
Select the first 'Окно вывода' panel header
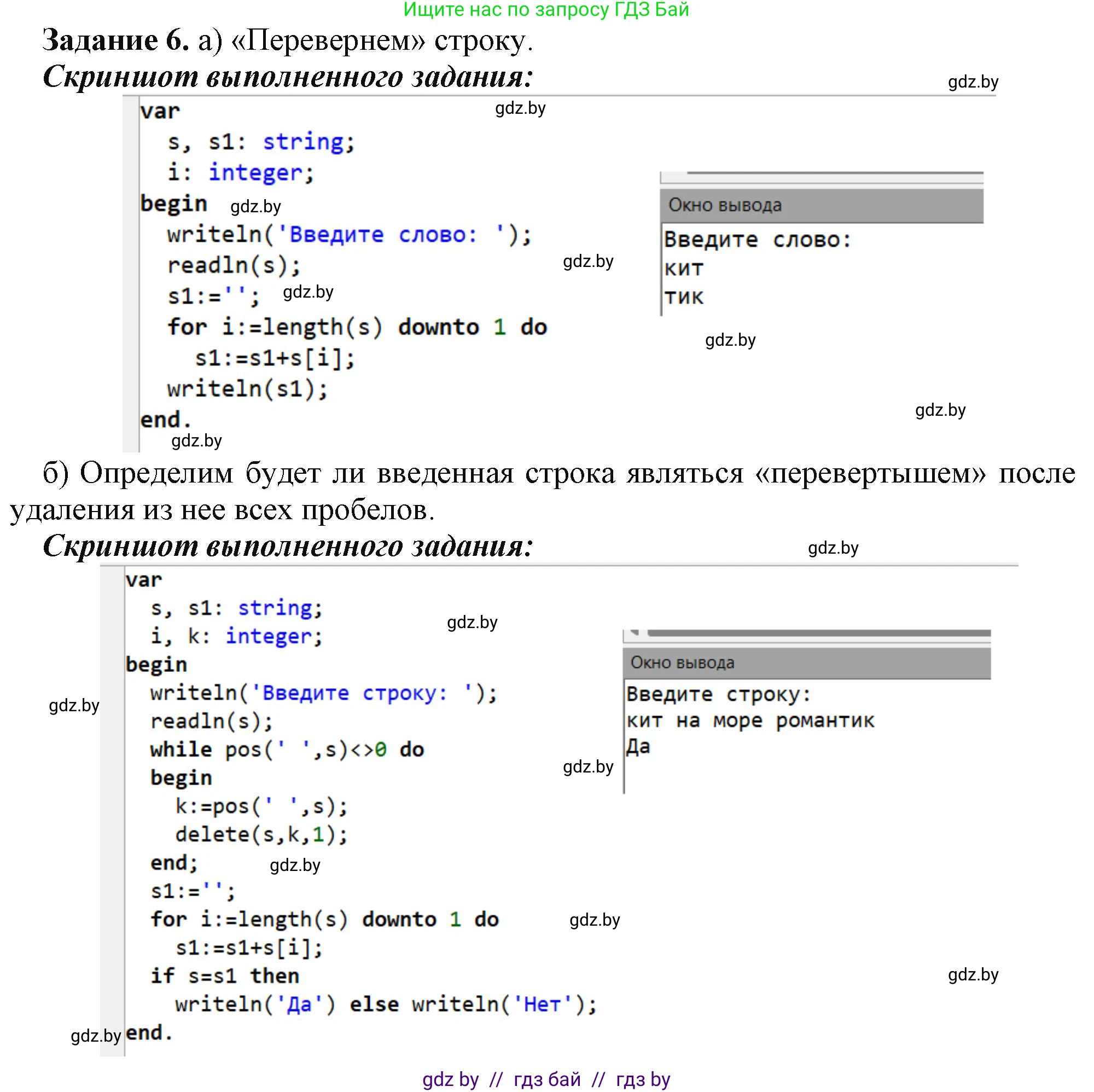(821, 205)
